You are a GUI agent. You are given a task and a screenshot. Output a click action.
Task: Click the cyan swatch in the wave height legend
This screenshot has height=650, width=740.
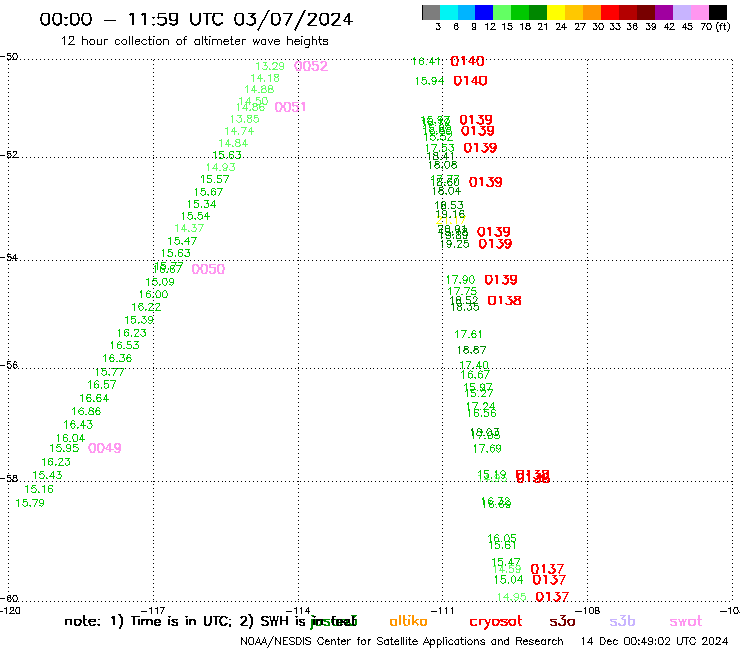449,12
